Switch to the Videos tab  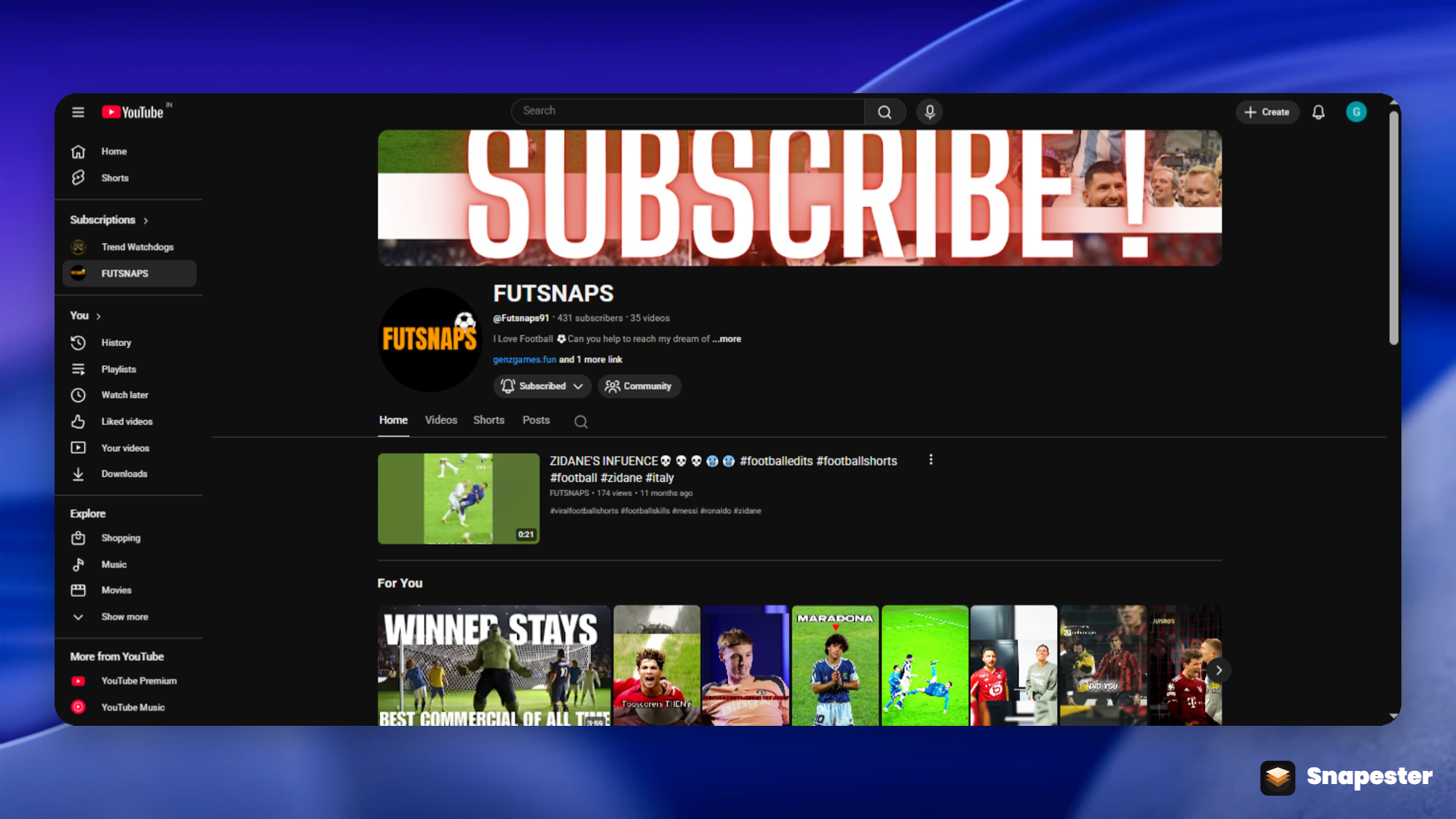coord(441,421)
